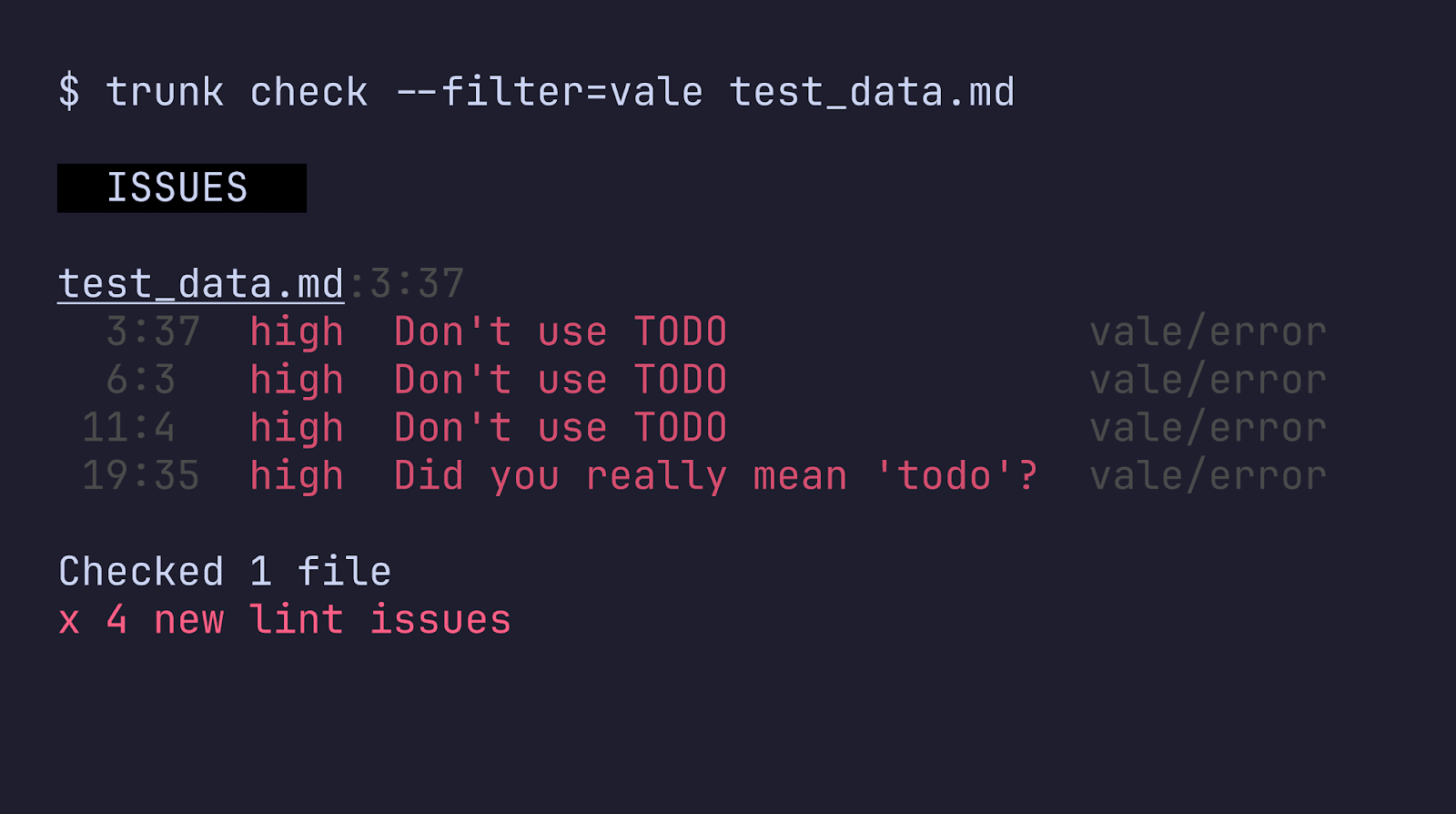1456x814 pixels.
Task: Click the vale/error tag on the 6:3 row
Action: (x=1208, y=381)
